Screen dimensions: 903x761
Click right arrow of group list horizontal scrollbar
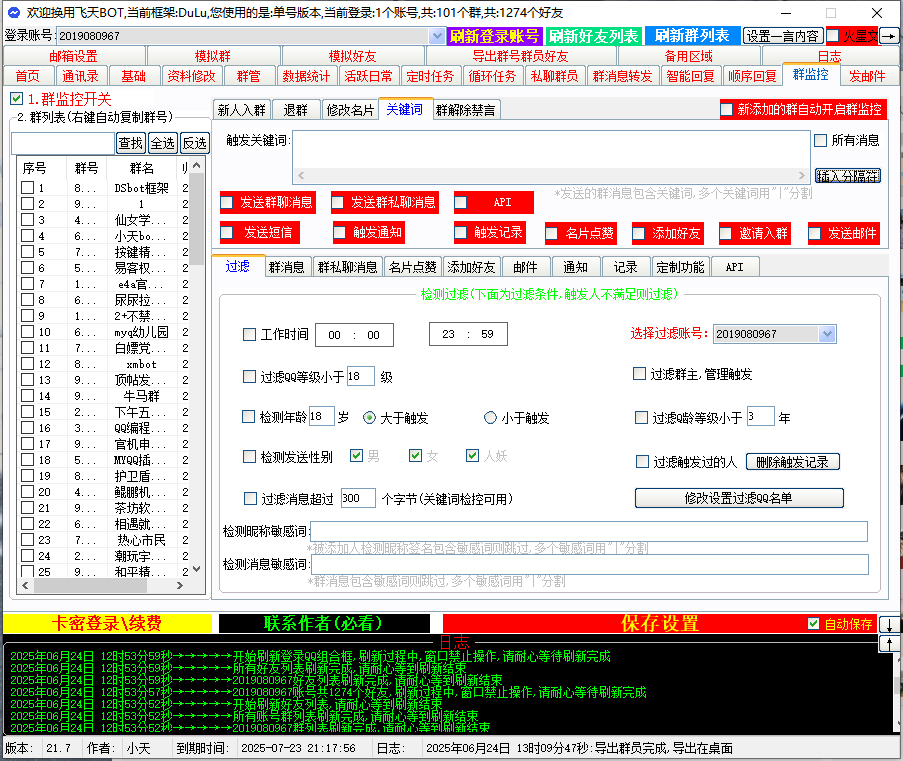tap(180, 585)
